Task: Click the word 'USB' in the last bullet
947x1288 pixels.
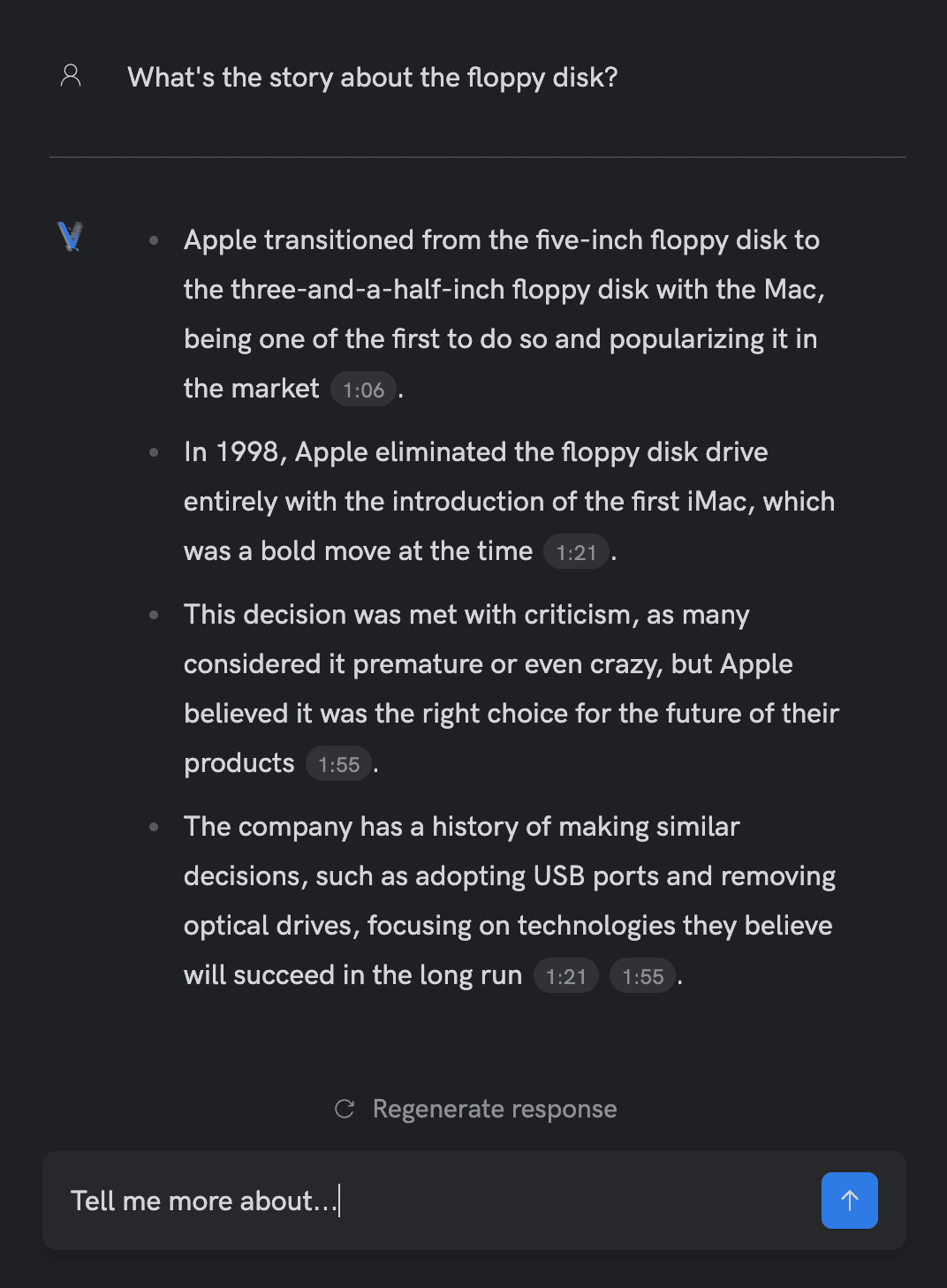Action: pos(558,876)
